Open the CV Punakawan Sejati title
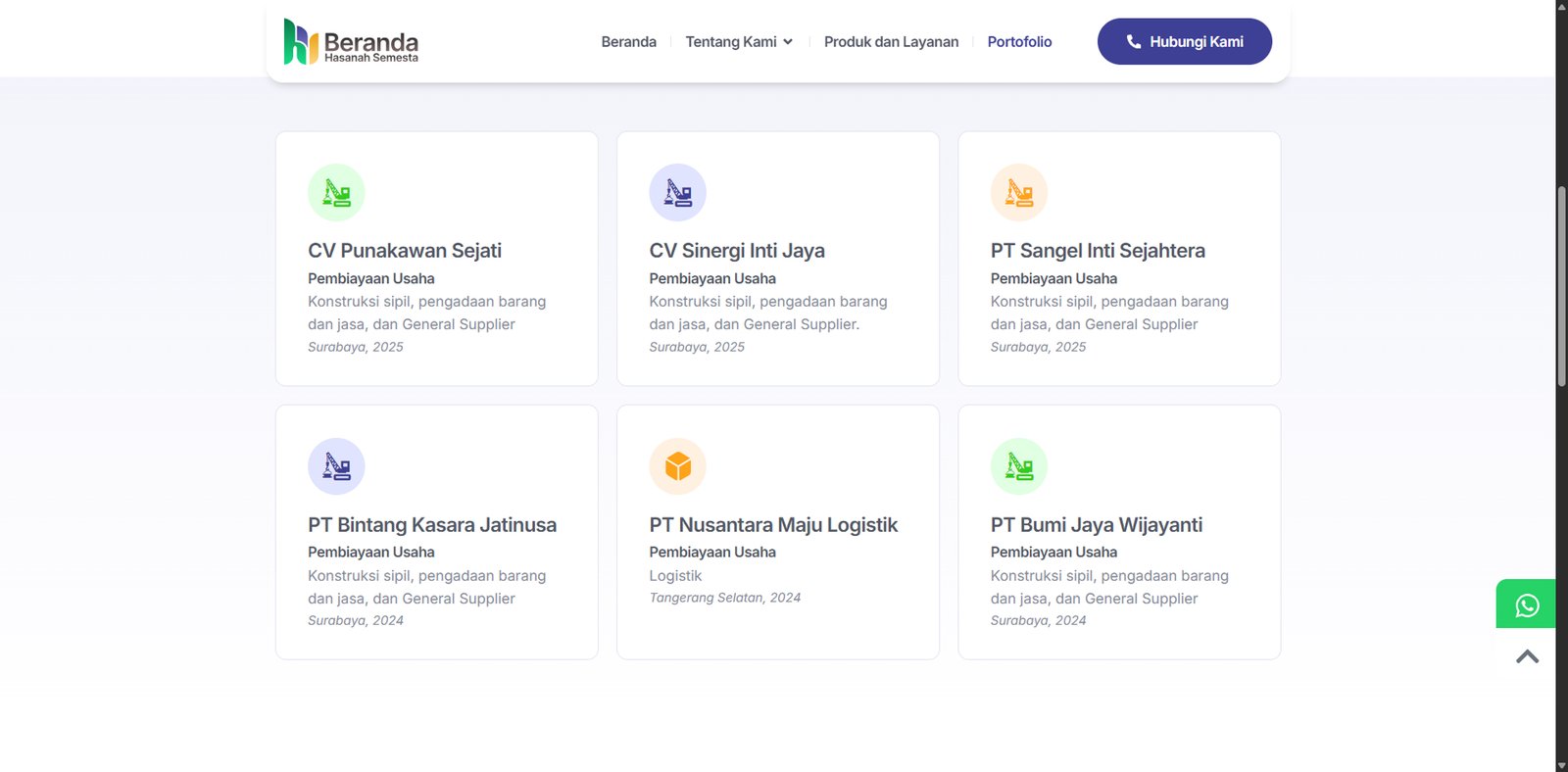The width and height of the screenshot is (1568, 772). [x=405, y=251]
